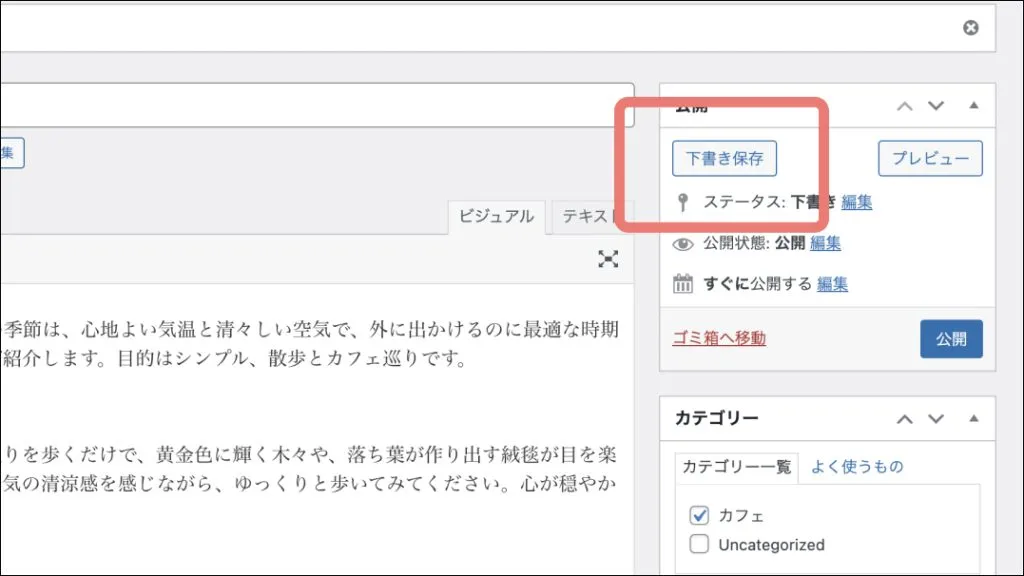The height and width of the screenshot is (576, 1024).
Task: Dismiss the notice with the close icon
Action: point(970,27)
